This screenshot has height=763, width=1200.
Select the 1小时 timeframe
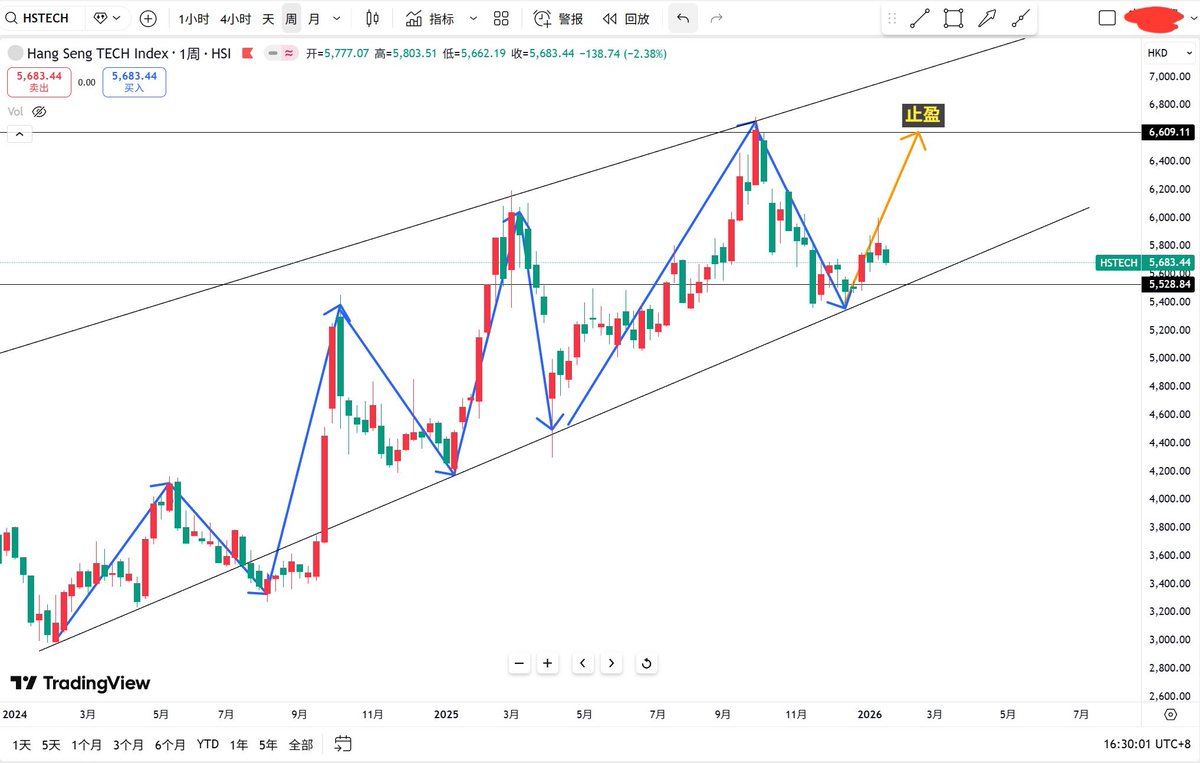[194, 18]
